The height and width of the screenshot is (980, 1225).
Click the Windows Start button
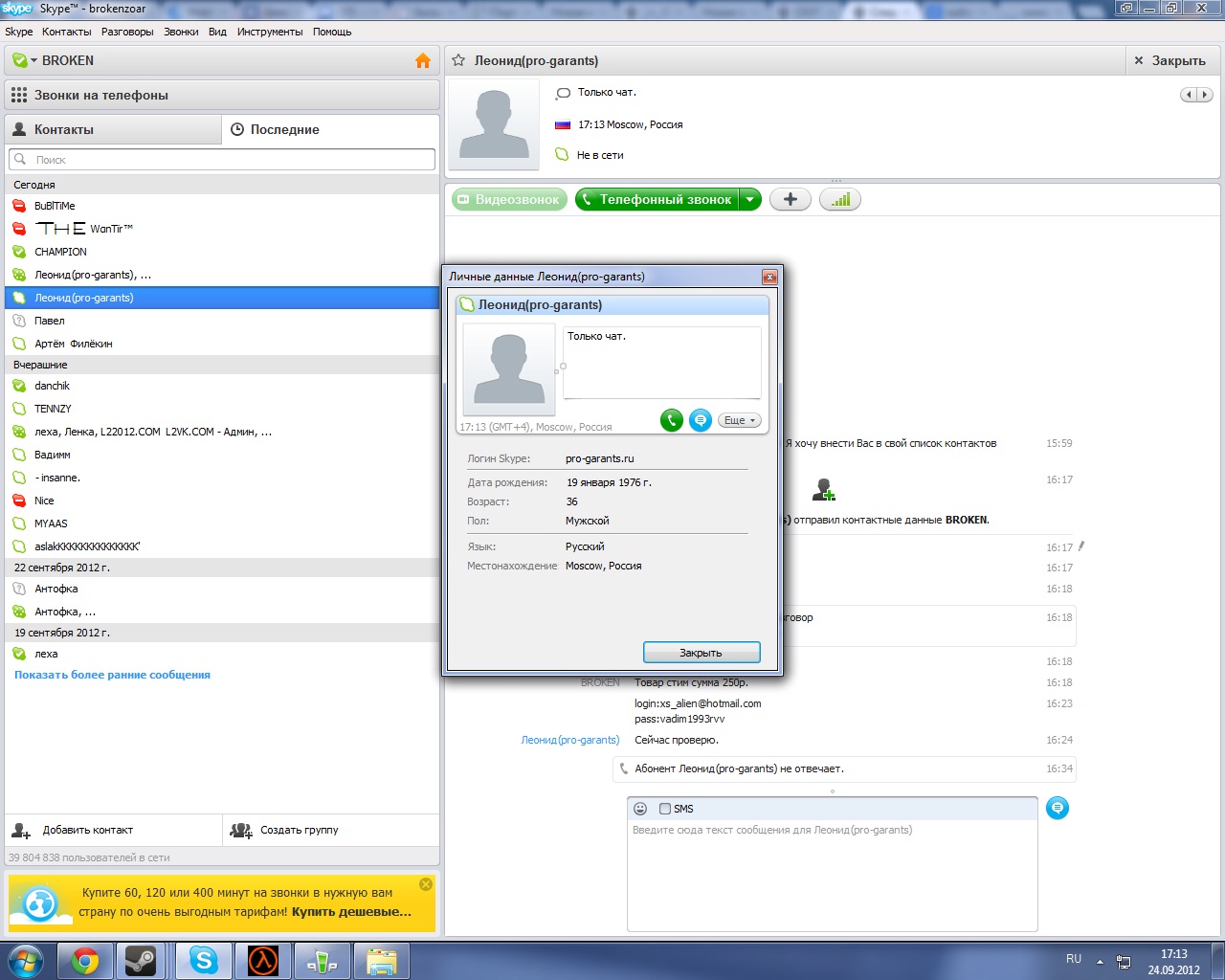click(x=26, y=961)
